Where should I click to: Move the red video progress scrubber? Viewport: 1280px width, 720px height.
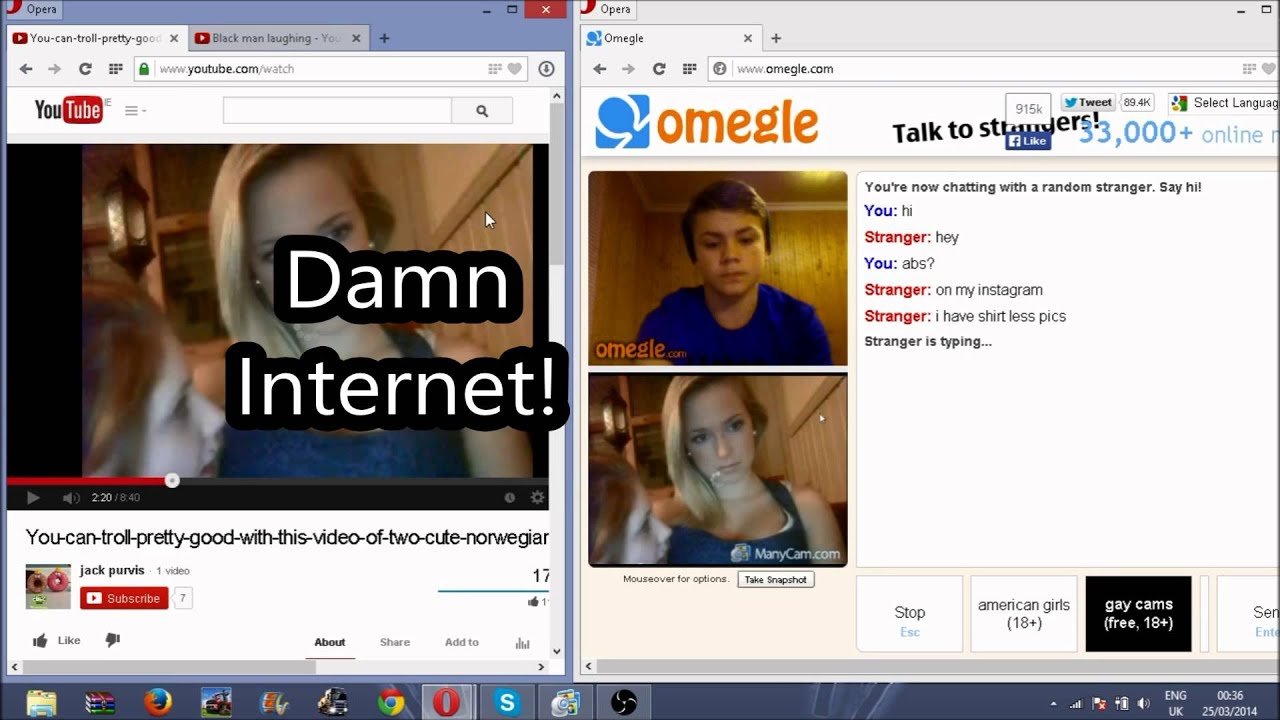tap(172, 481)
